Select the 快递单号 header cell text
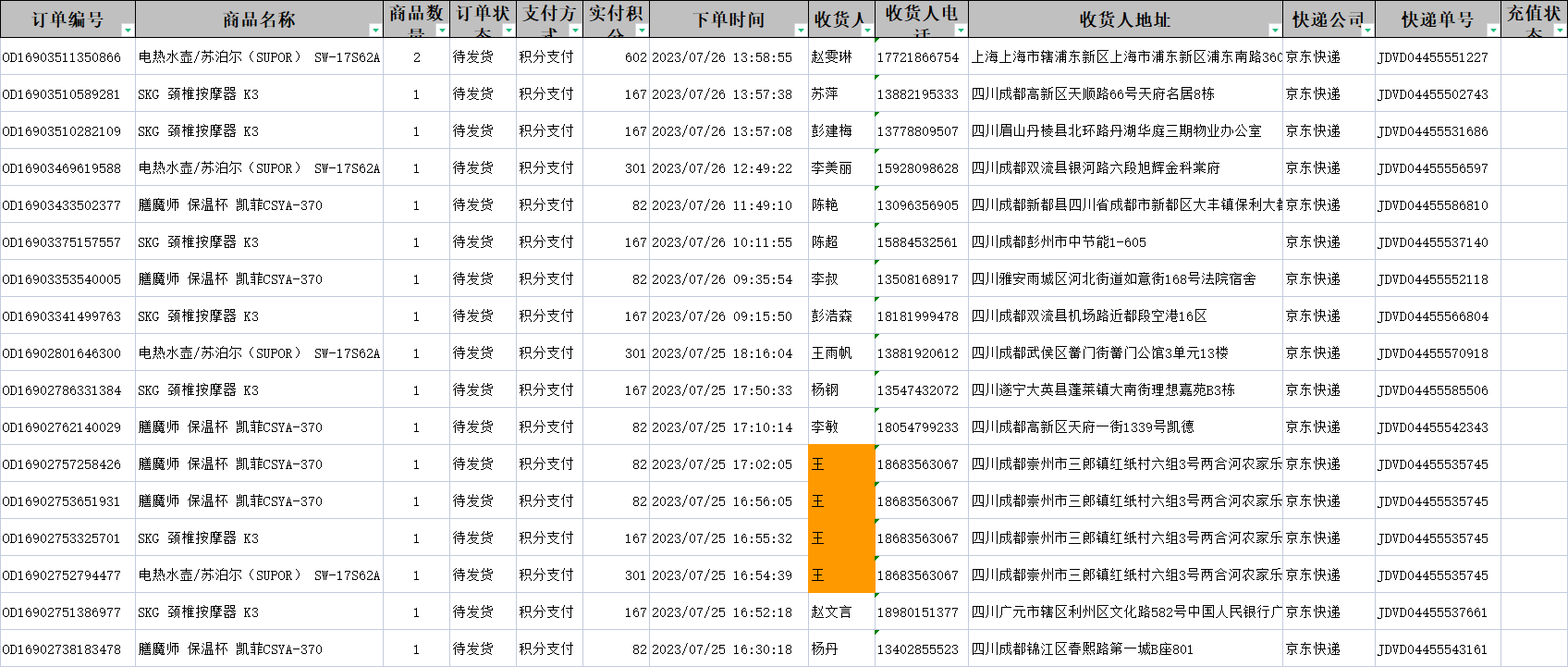1568x667 pixels. (1438, 19)
